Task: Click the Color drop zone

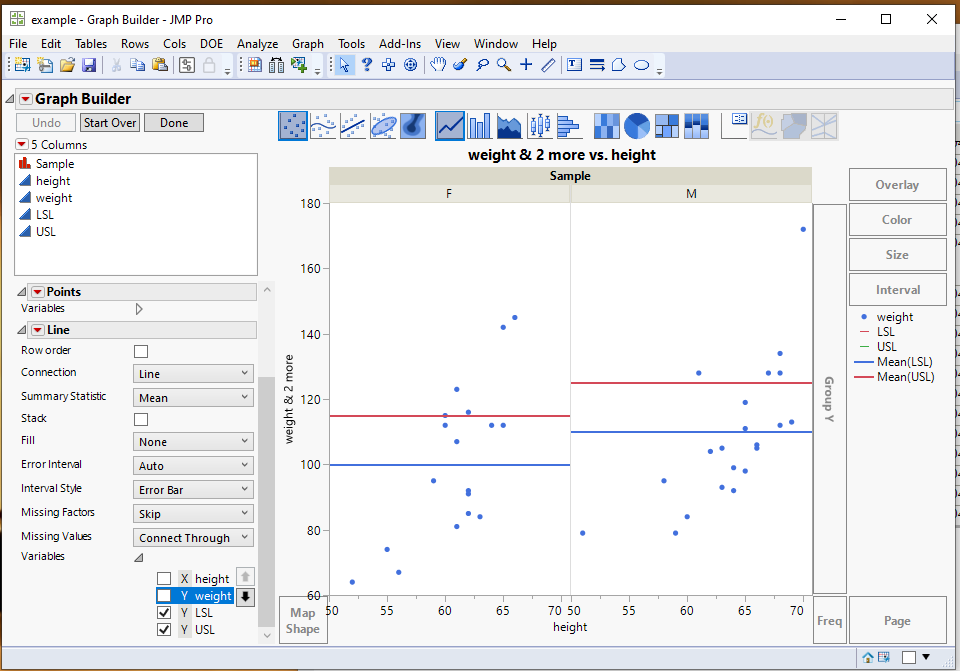Action: (897, 220)
